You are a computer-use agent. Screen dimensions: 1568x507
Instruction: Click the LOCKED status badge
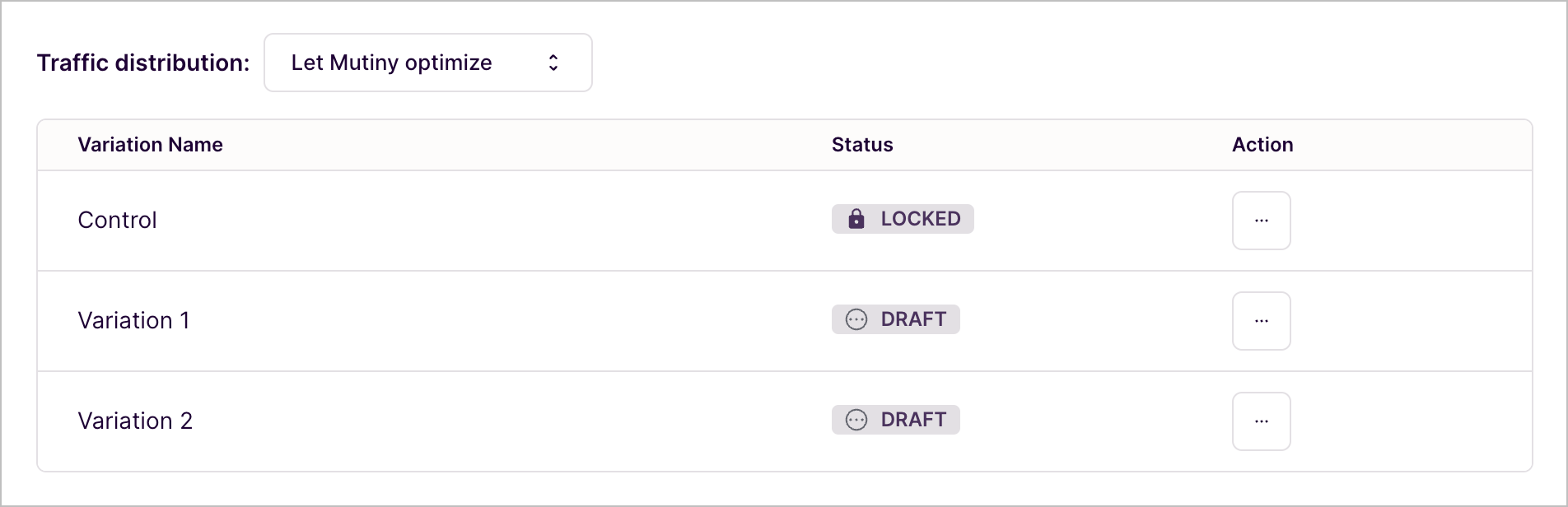[903, 219]
